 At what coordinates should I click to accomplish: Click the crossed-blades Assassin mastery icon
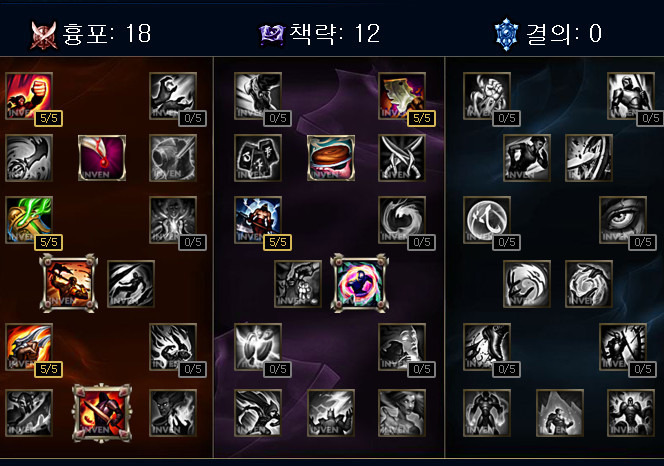click(401, 158)
